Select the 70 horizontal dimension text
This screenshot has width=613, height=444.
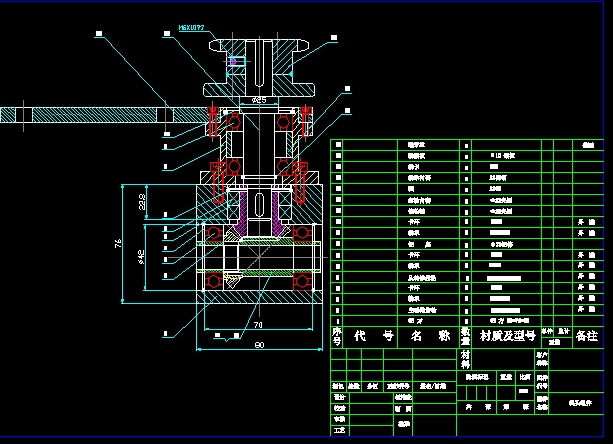pos(257,325)
